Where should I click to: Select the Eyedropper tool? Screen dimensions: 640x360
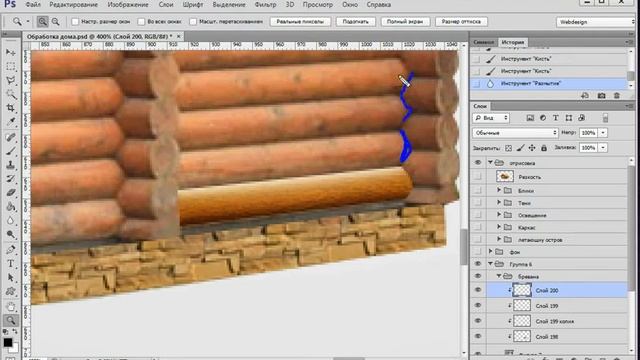tap(11, 122)
